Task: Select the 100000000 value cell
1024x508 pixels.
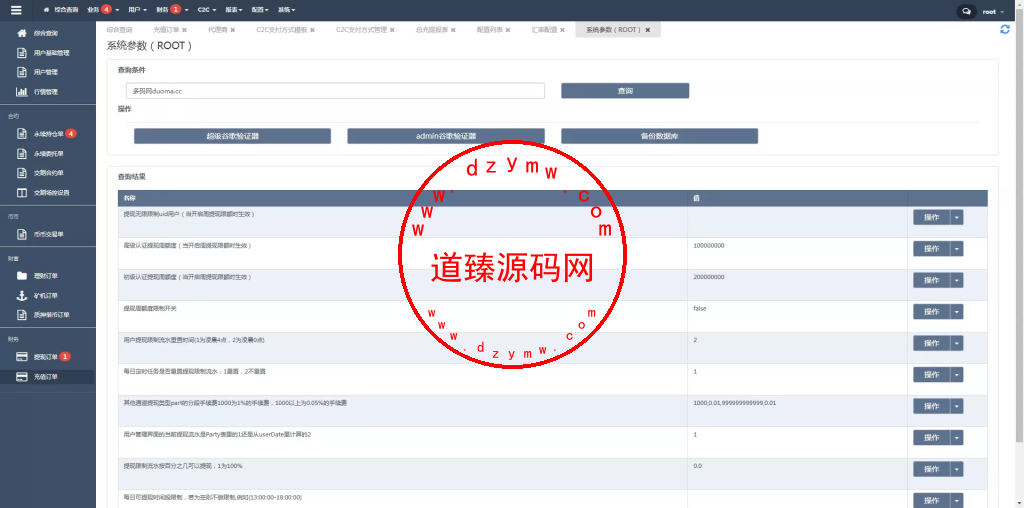Action: [797, 253]
